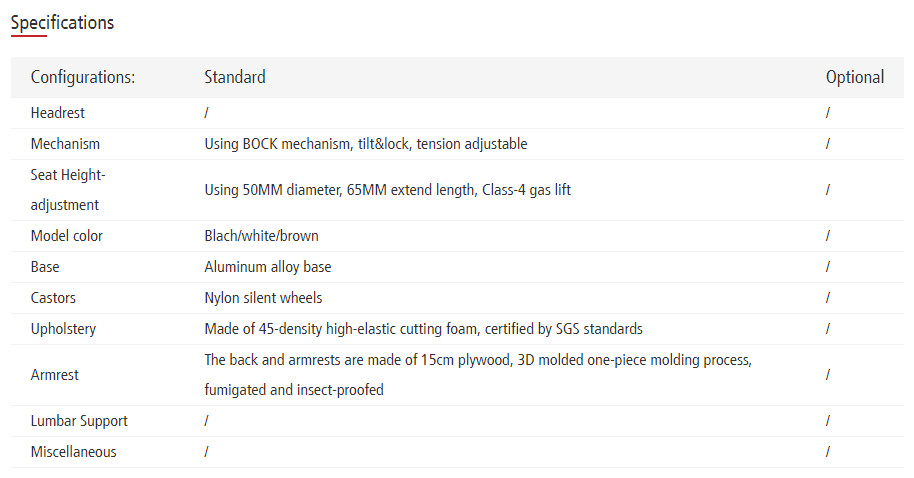This screenshot has height=478, width=914.
Task: Select the Castors row label
Action: click(53, 298)
